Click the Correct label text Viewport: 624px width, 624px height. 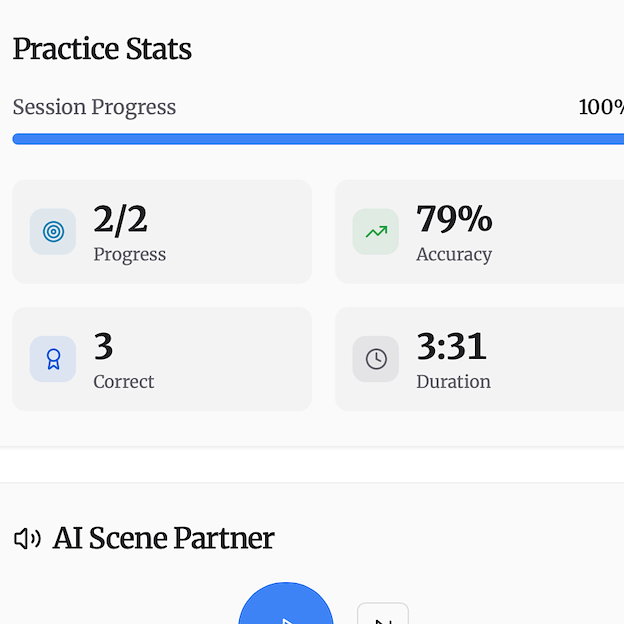(124, 381)
